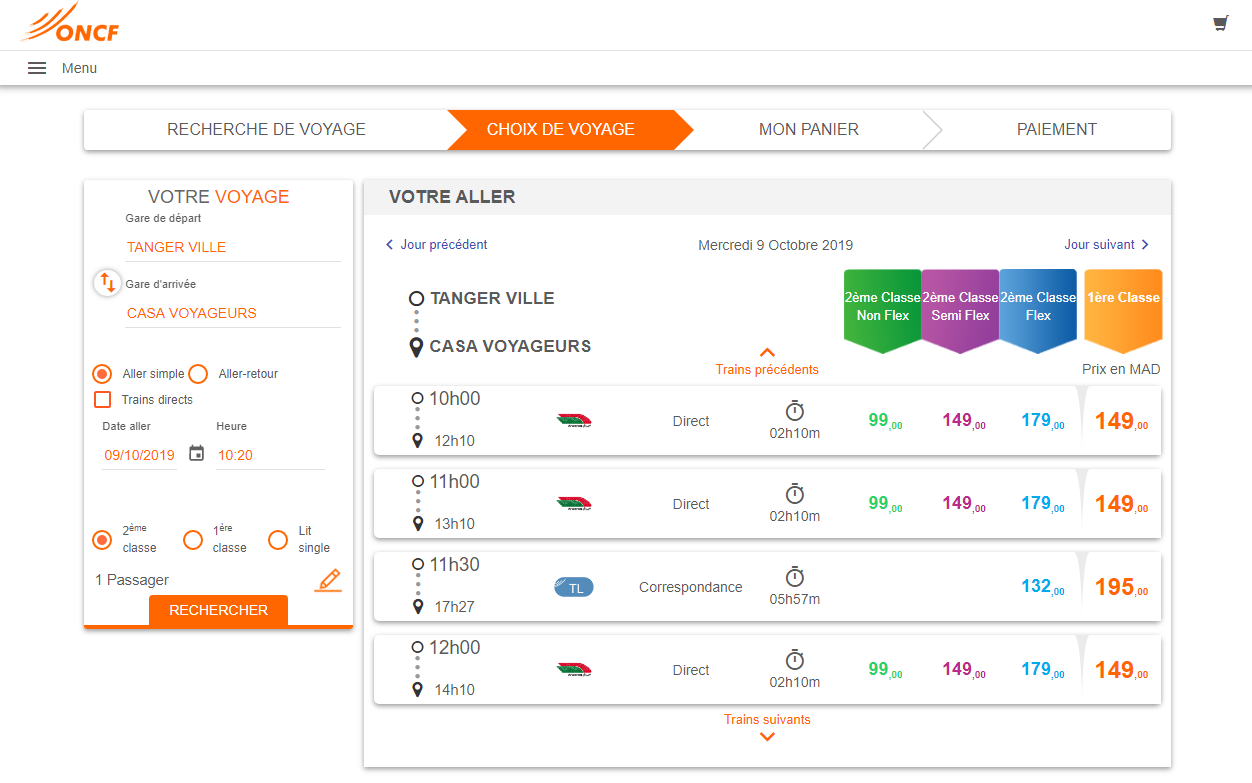Screen dimensions: 1252x783
Task: Select the 2ème classe radio button
Action: point(102,540)
